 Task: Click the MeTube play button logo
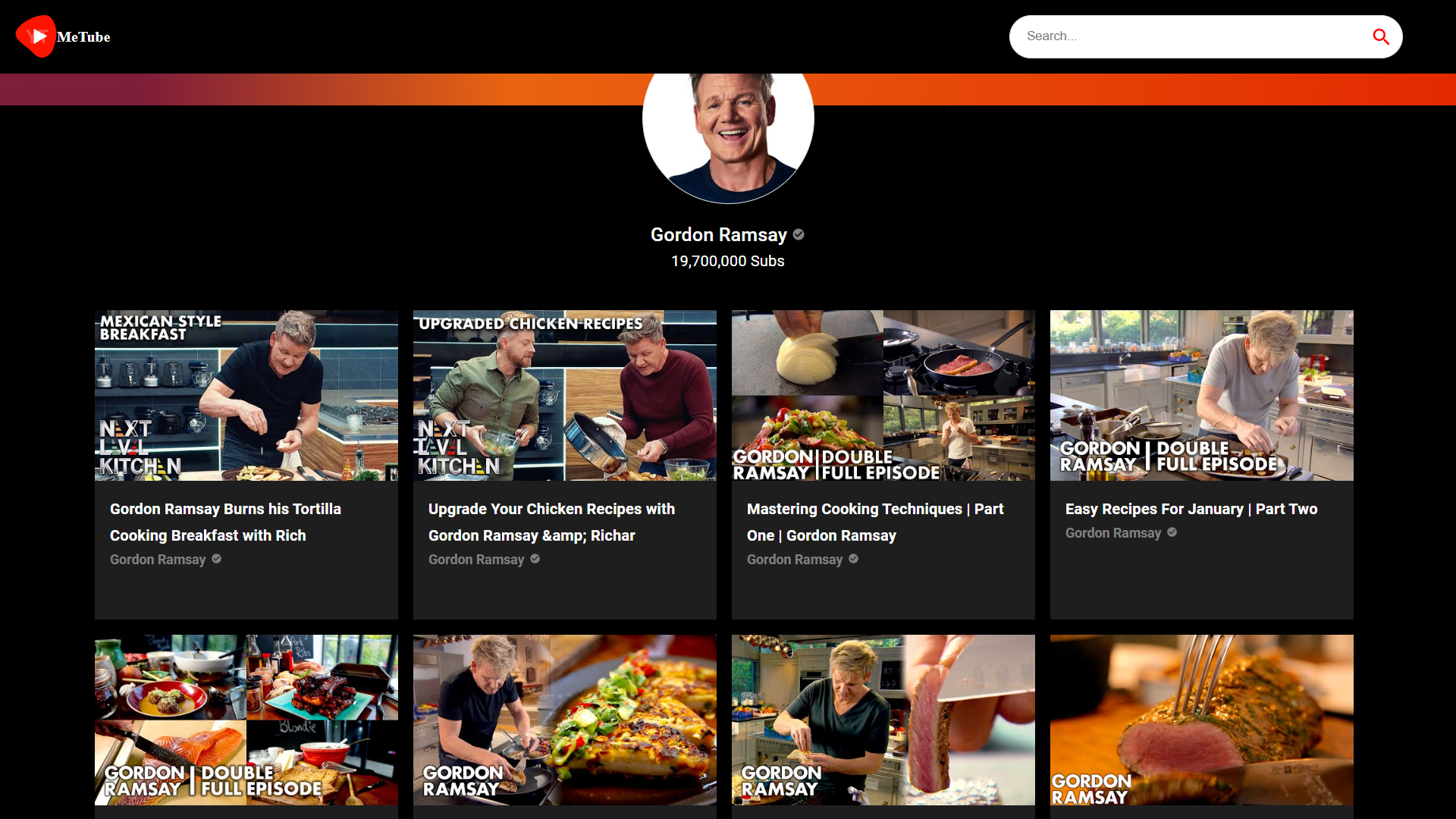tap(36, 36)
